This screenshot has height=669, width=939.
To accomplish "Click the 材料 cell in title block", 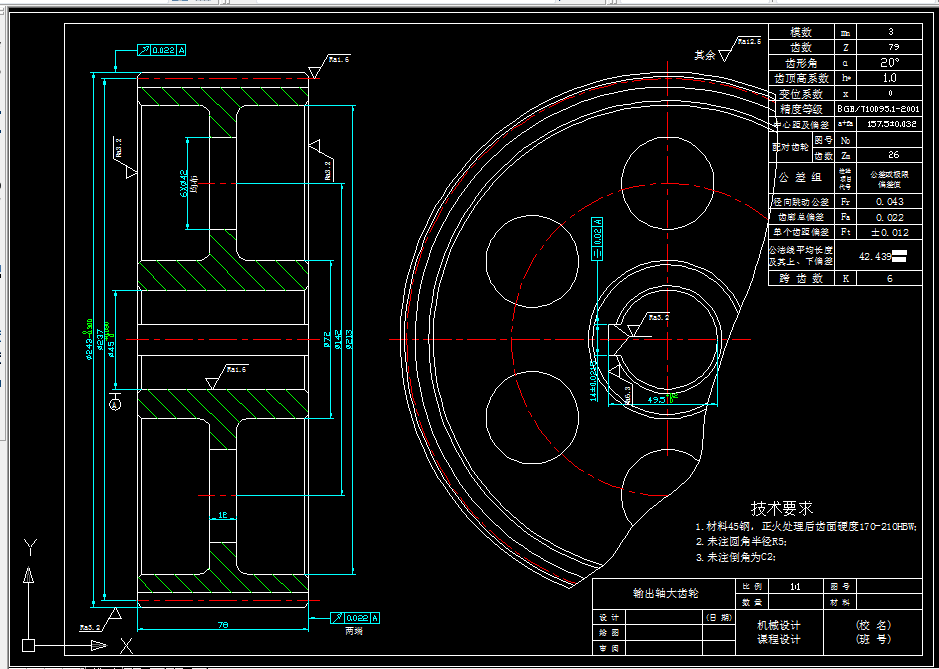I will pyautogui.click(x=840, y=602).
